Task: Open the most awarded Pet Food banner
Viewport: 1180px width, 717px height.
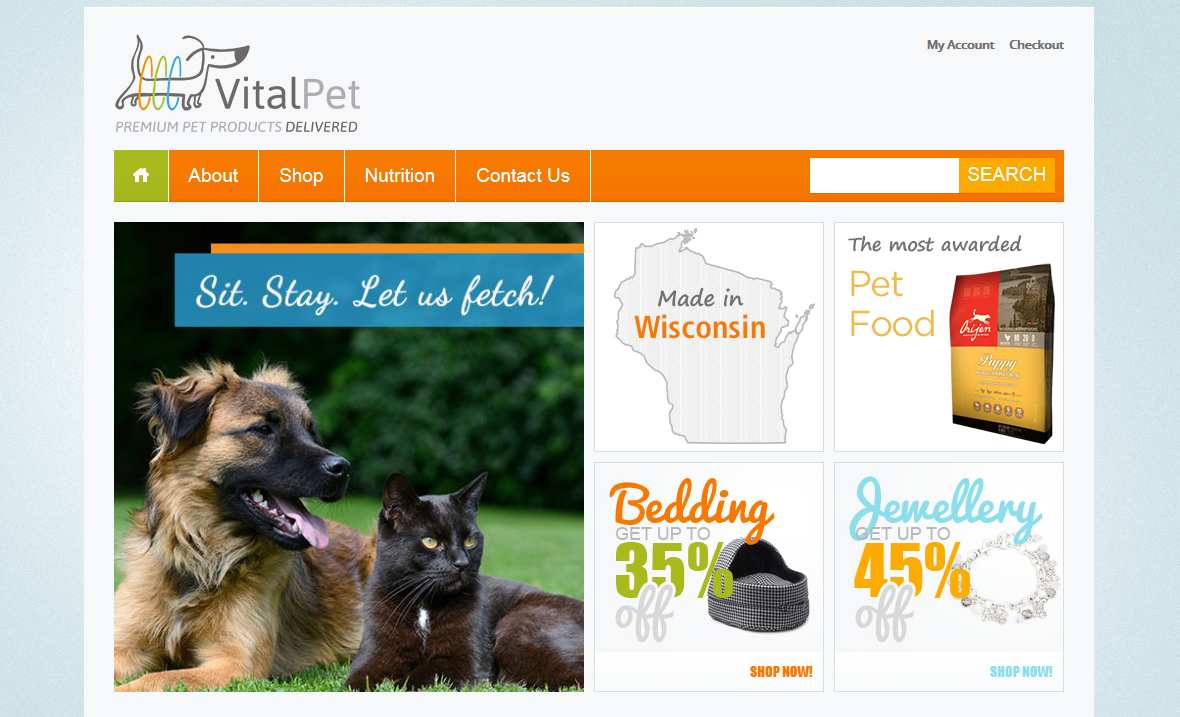Action: click(x=949, y=337)
